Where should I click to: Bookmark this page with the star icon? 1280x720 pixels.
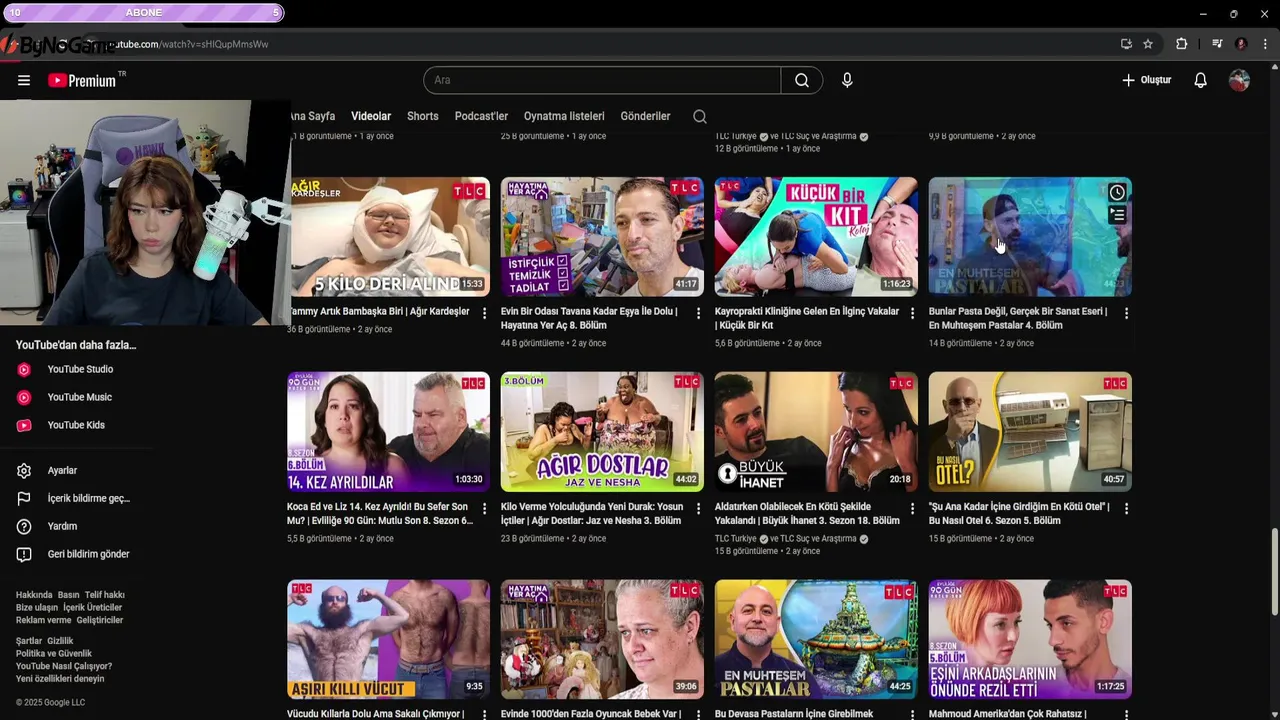pyautogui.click(x=1148, y=44)
